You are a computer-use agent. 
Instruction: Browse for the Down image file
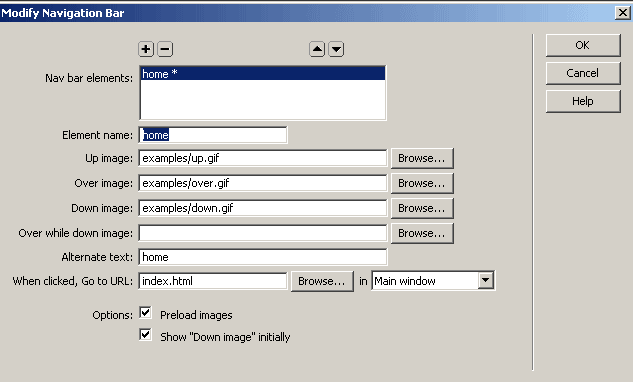422,208
